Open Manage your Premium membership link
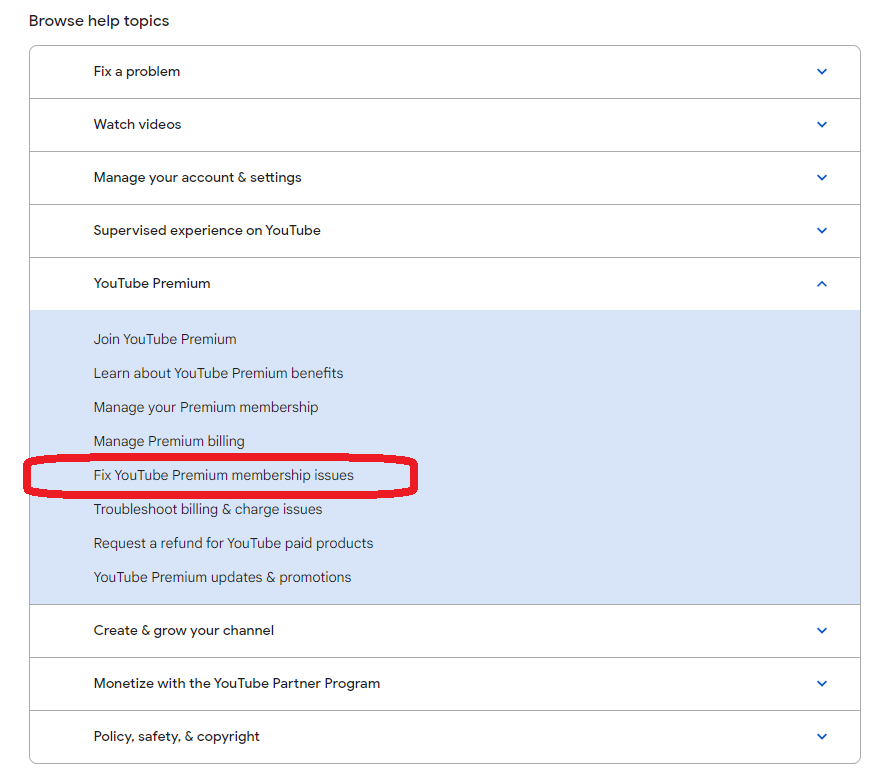This screenshot has height=778, width=875. tap(206, 407)
